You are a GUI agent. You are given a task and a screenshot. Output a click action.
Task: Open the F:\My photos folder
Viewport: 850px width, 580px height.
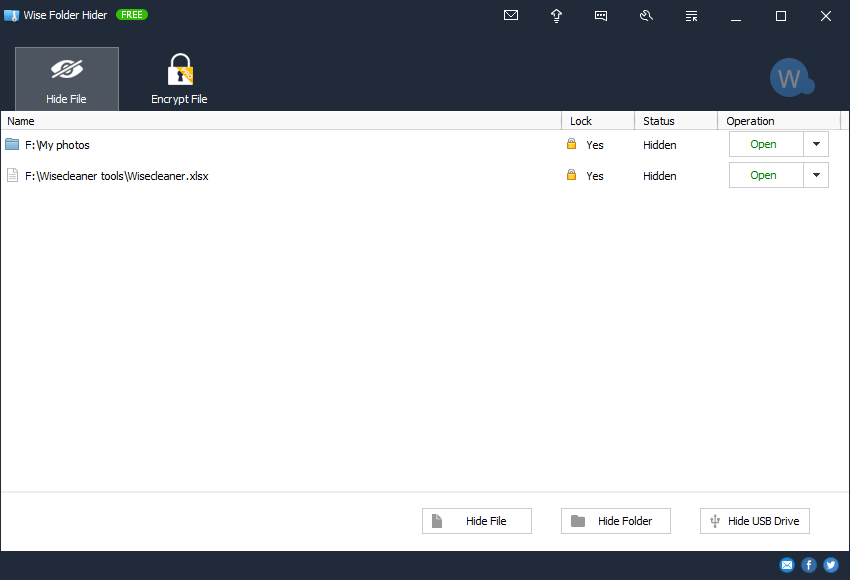click(x=766, y=144)
